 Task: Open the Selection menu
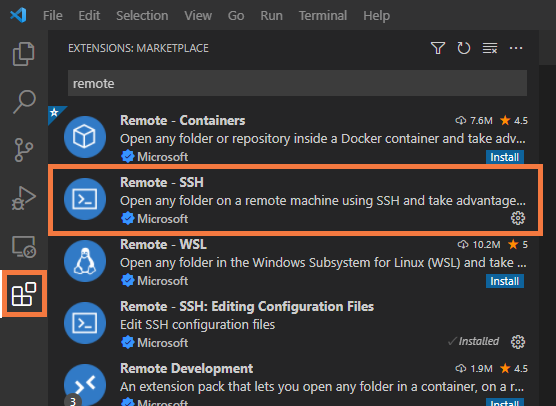(142, 16)
